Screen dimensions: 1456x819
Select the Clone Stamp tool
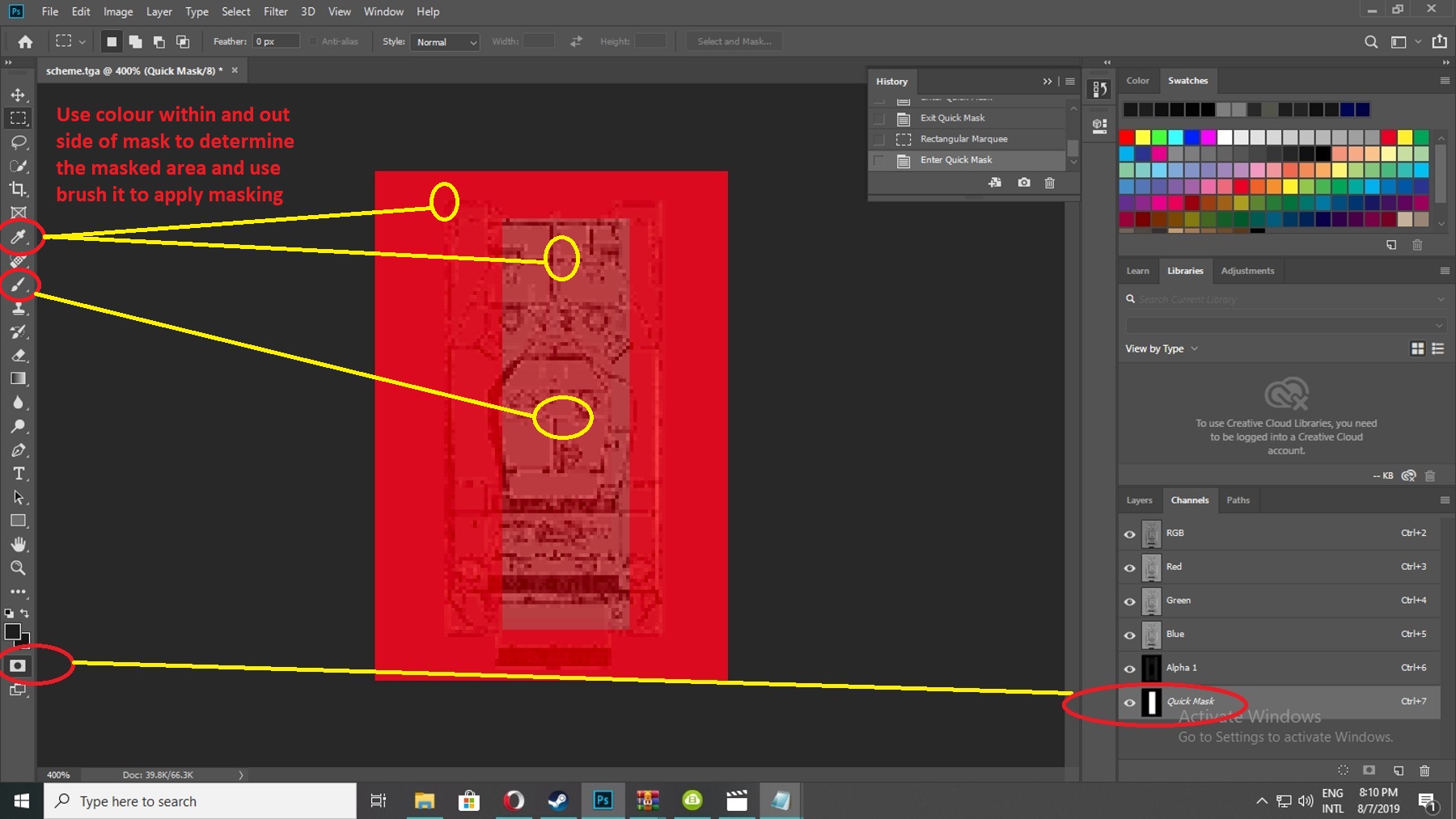(x=18, y=308)
